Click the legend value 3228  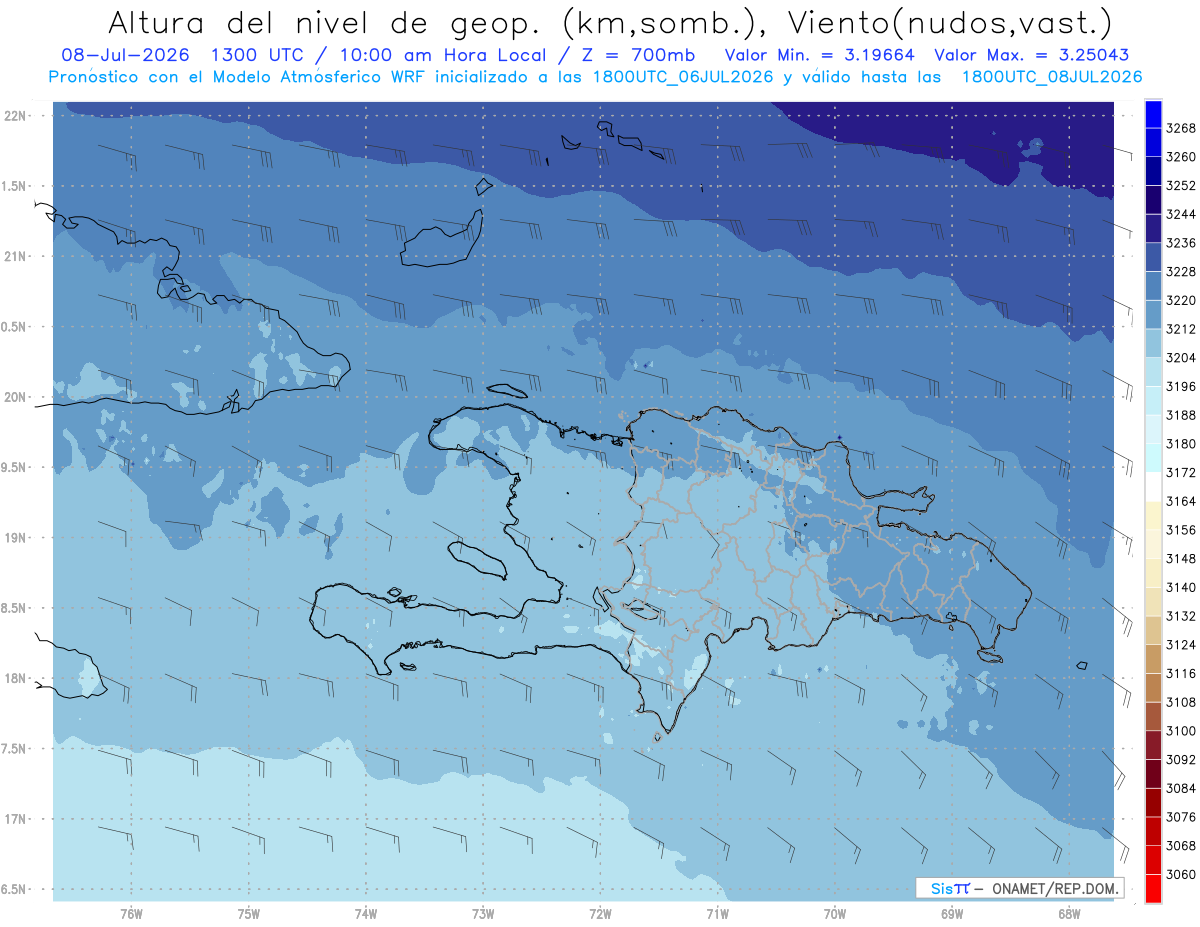[x=1181, y=272]
